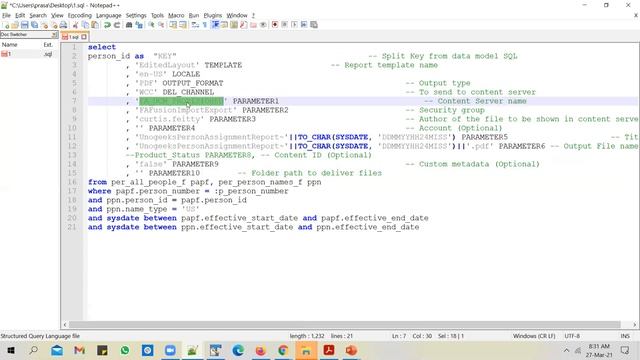
Task: Open the Plugins menu
Action: coord(213,15)
